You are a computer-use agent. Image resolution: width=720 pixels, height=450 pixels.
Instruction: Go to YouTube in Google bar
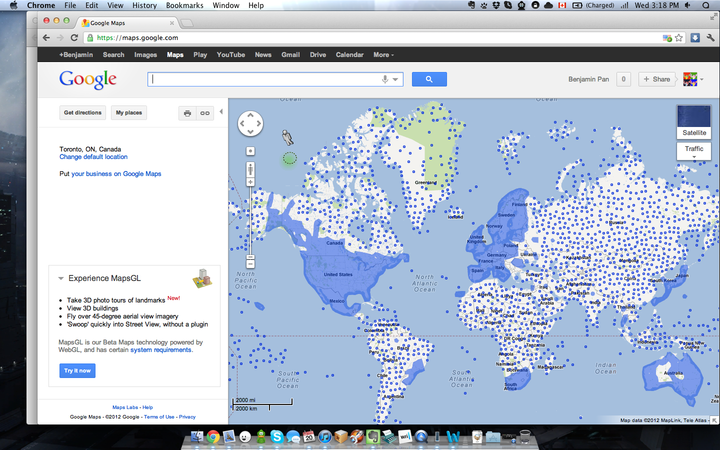231,55
